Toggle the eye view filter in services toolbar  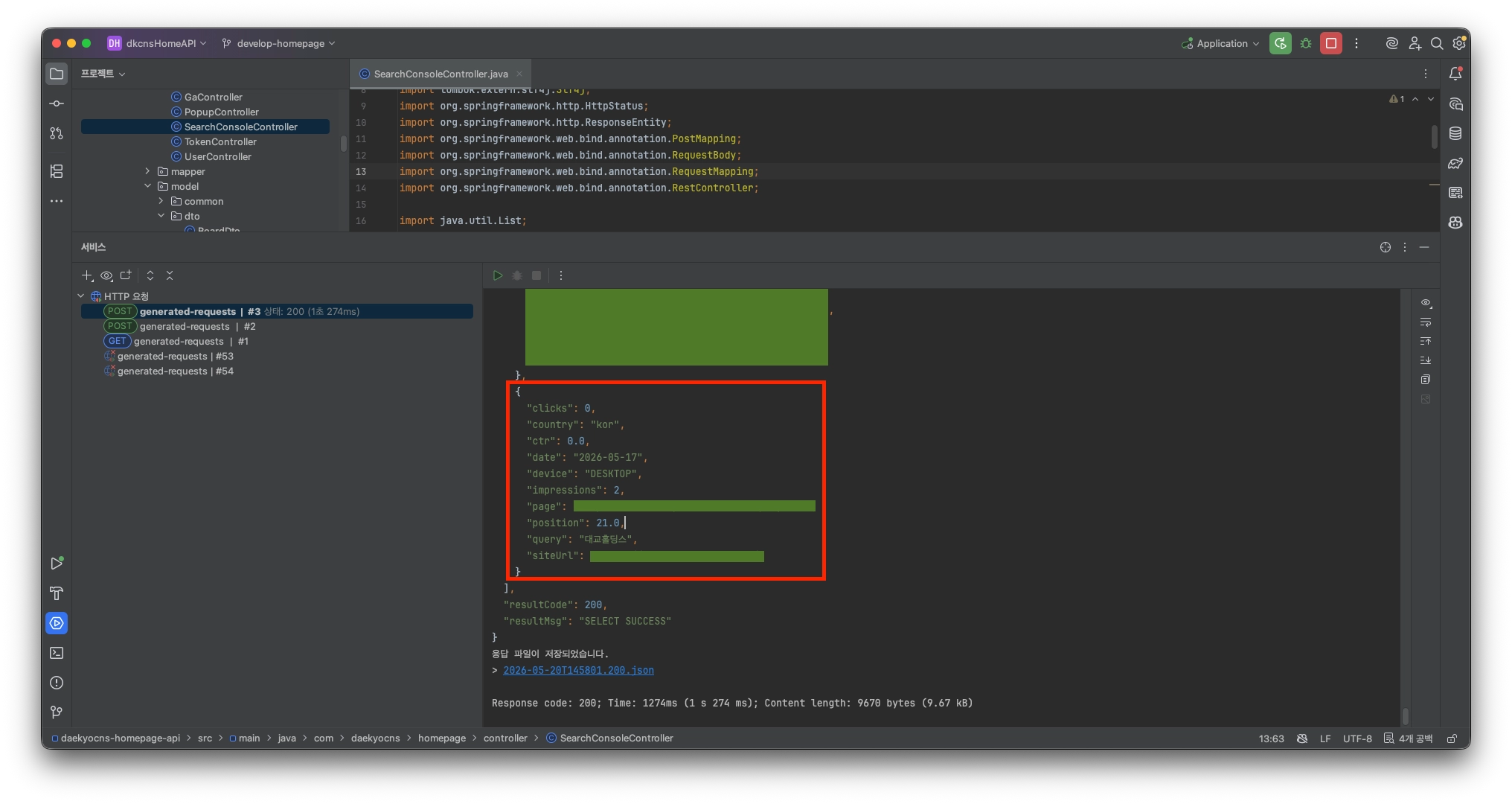106,275
